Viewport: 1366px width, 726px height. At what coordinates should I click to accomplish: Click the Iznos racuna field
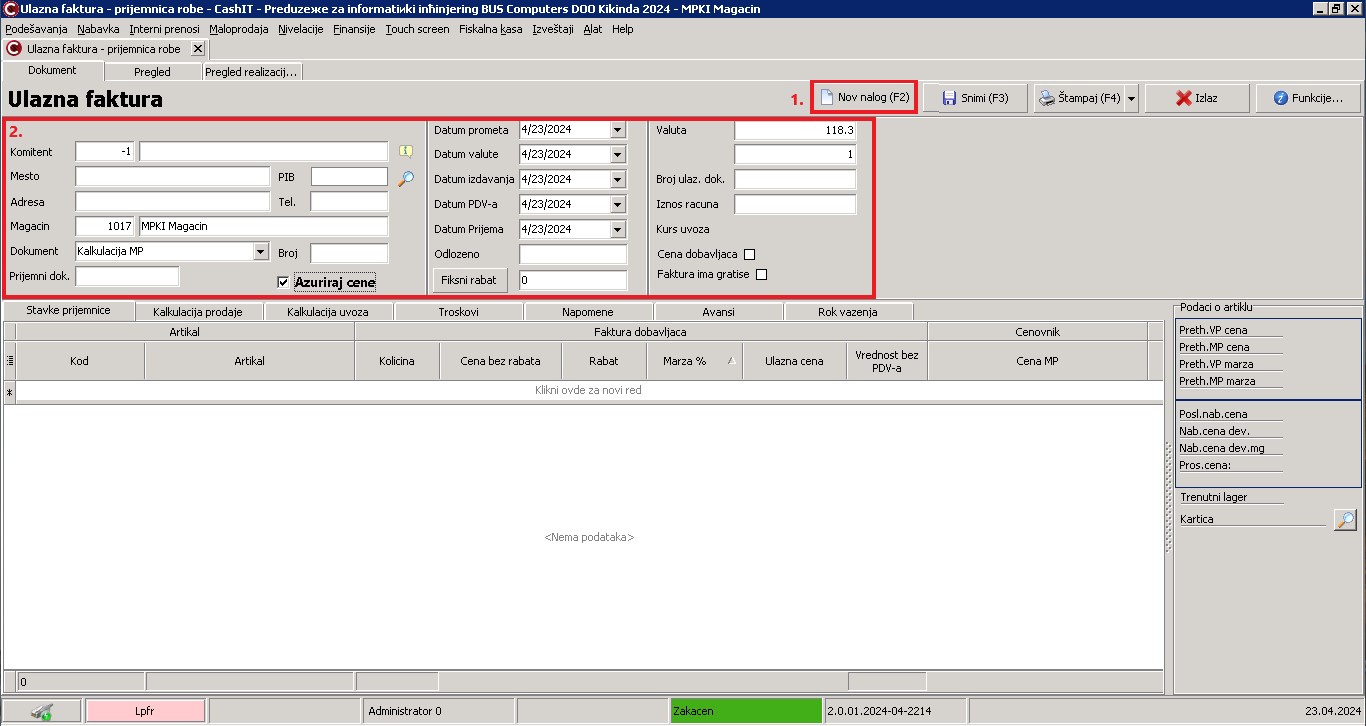pos(796,205)
